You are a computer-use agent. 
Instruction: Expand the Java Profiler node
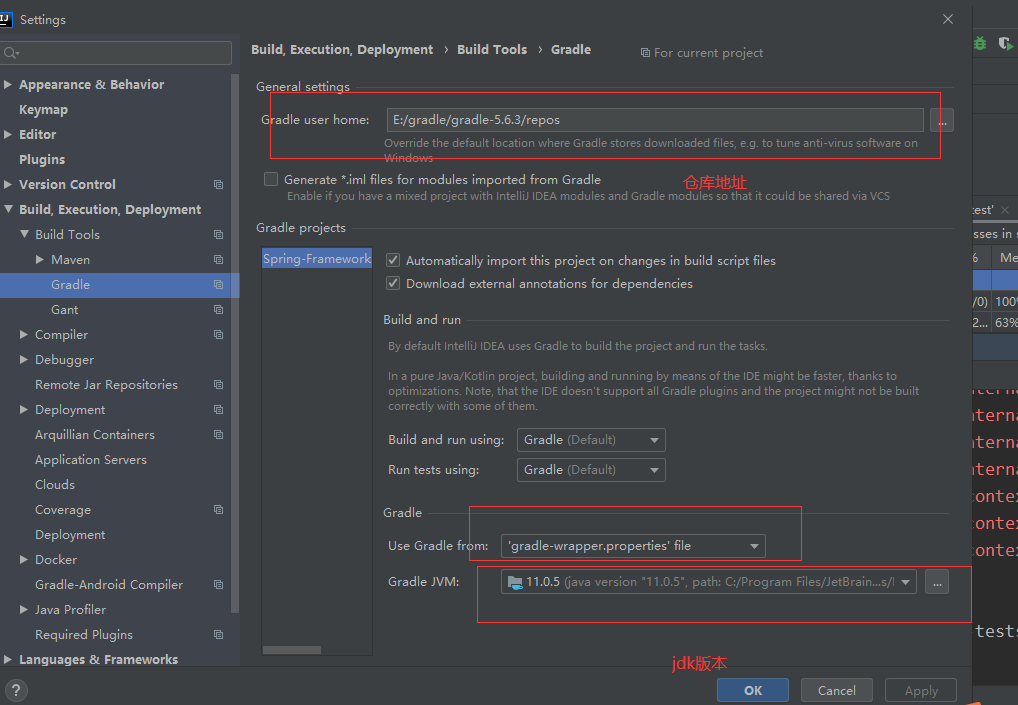(x=24, y=610)
